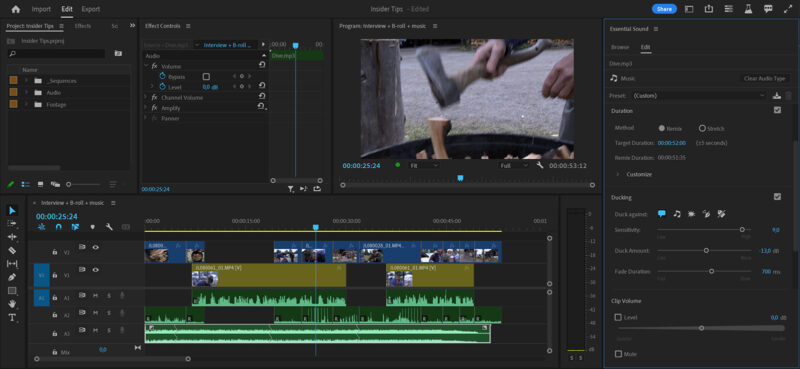Viewport: 800px width, 369px height.
Task: Expand the Channel Volume effect
Action: tap(146, 97)
